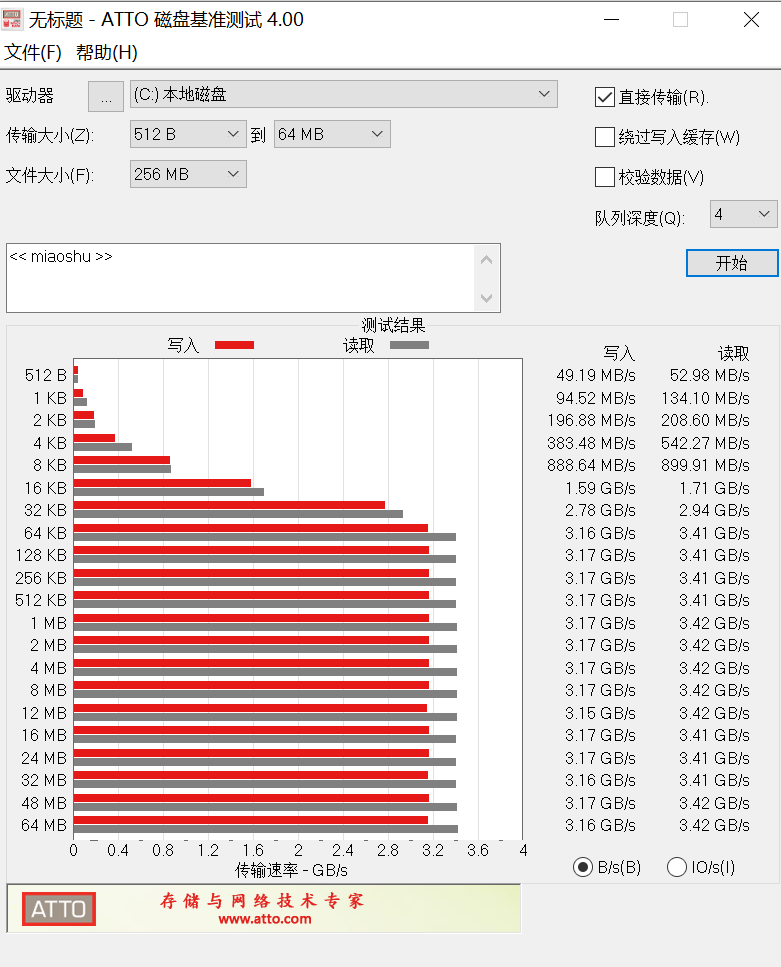
Task: Select the IO/s(I) radio button
Action: [x=677, y=867]
